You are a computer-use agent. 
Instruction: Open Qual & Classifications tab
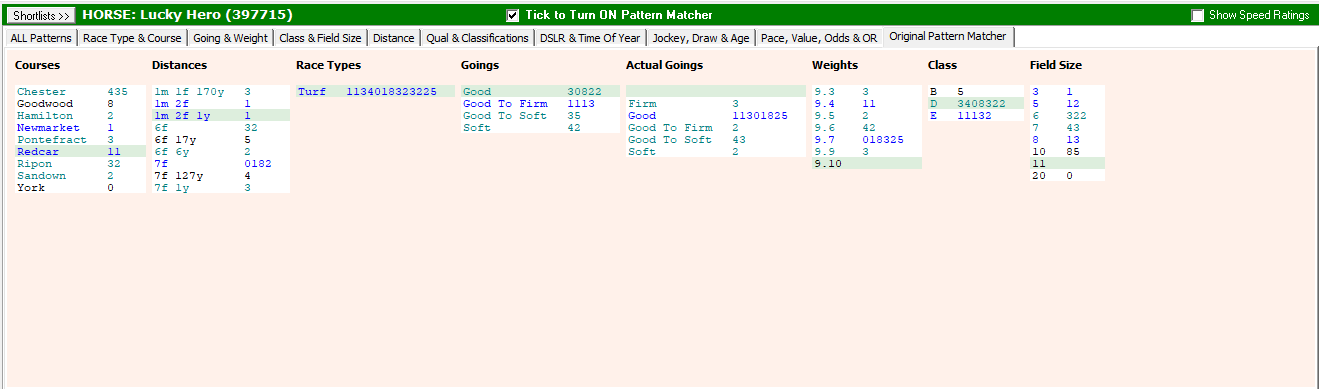tap(477, 38)
